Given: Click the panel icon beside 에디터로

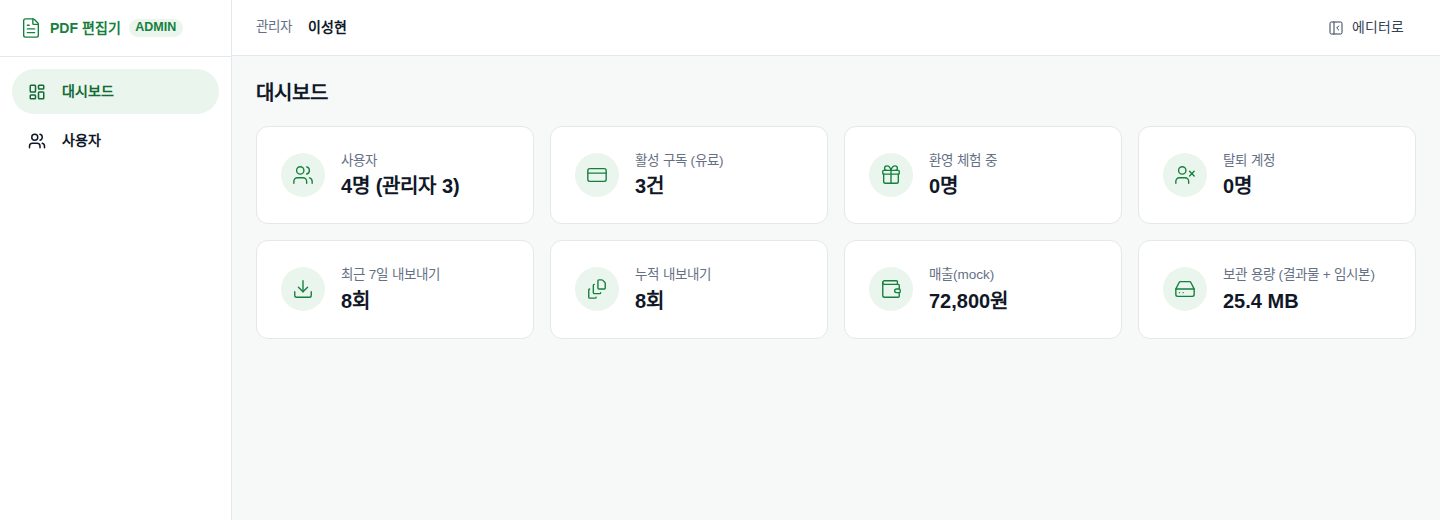Looking at the screenshot, I should tap(1336, 28).
